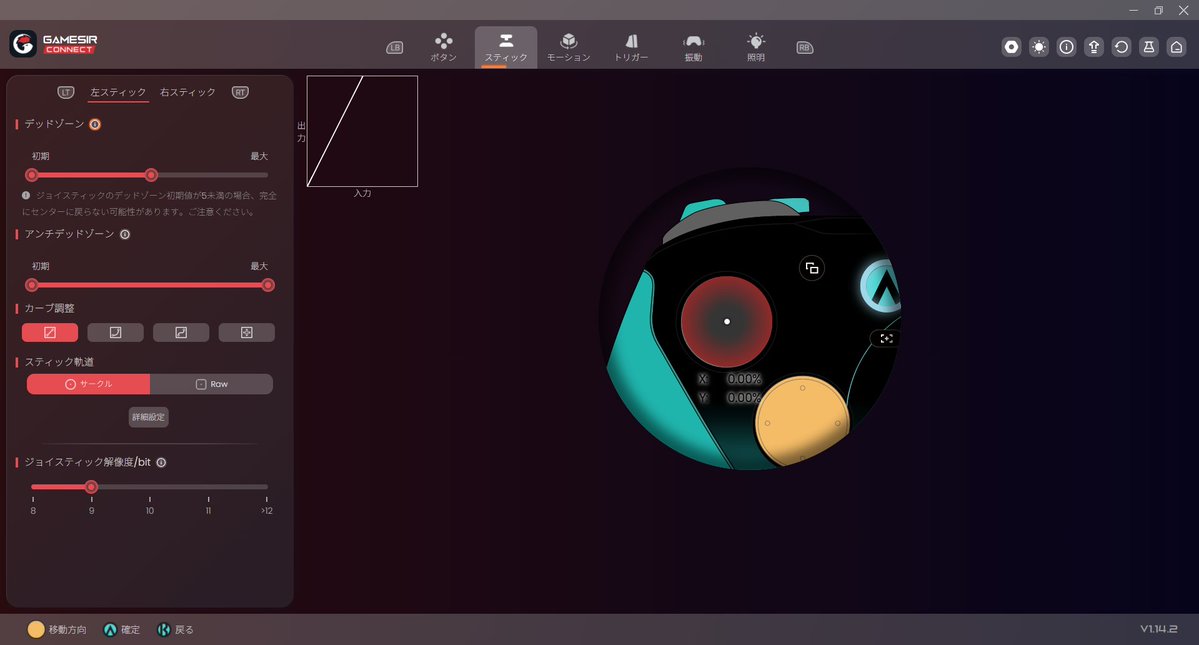Click the 移動方向 orange stick hint icon
The height and width of the screenshot is (645, 1199).
[35, 629]
